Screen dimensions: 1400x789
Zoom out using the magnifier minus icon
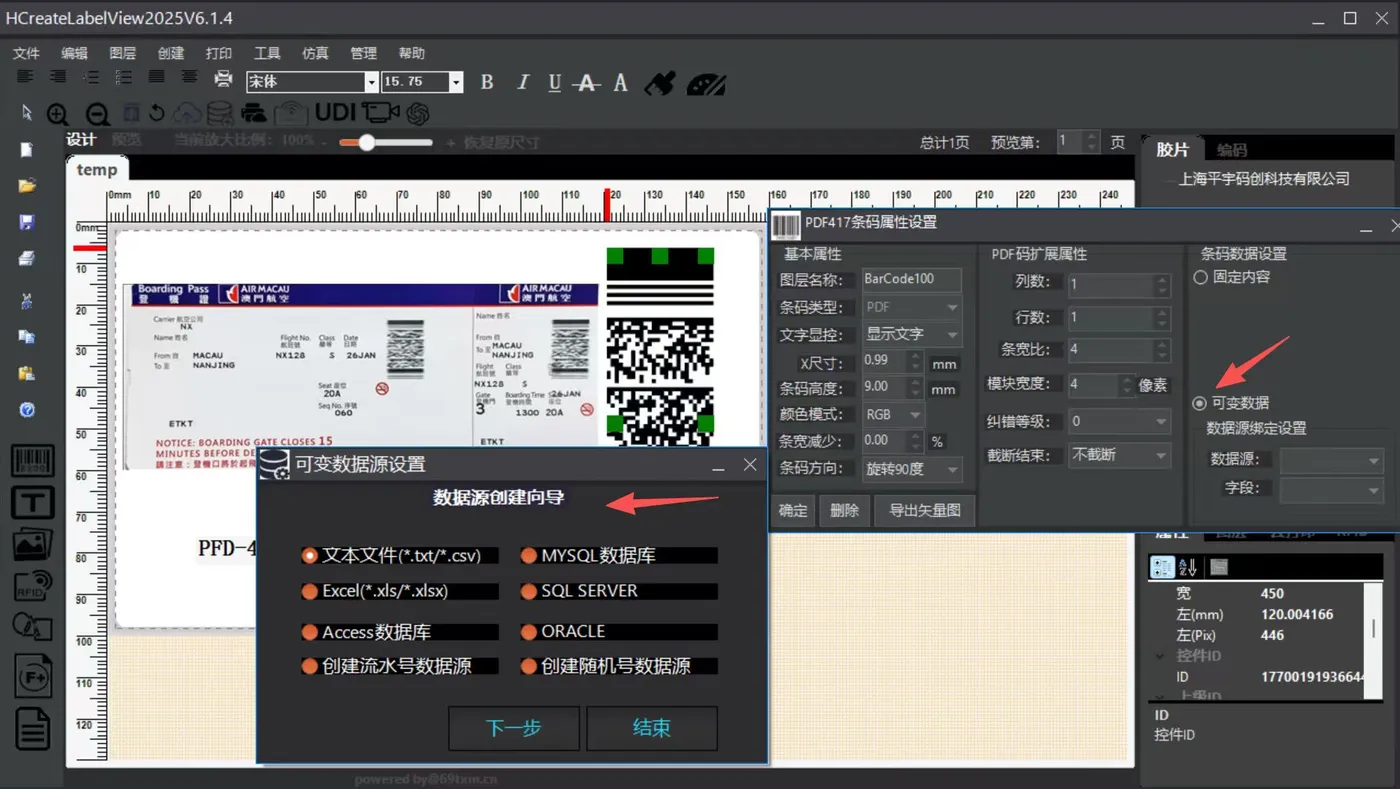97,114
